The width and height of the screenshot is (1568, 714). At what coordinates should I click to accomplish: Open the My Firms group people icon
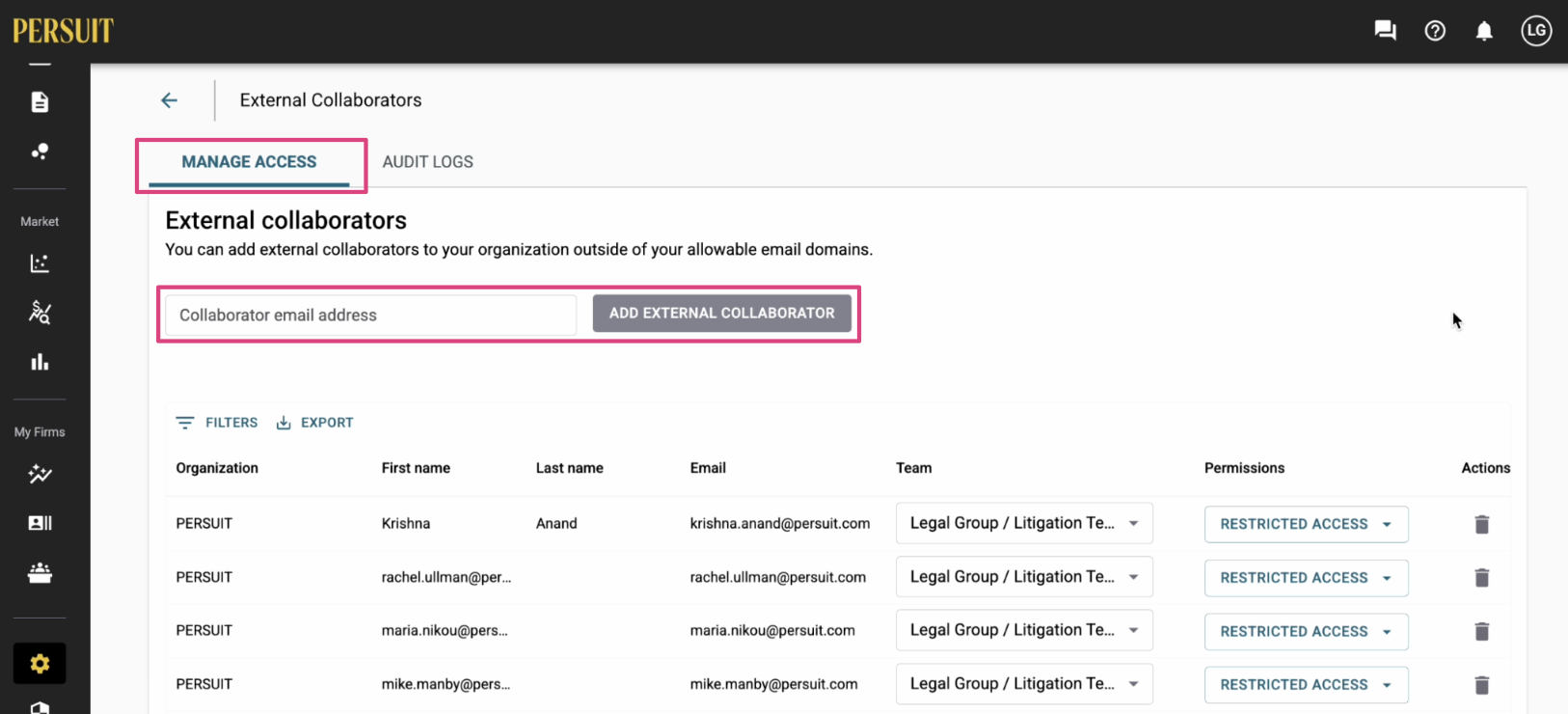click(40, 572)
